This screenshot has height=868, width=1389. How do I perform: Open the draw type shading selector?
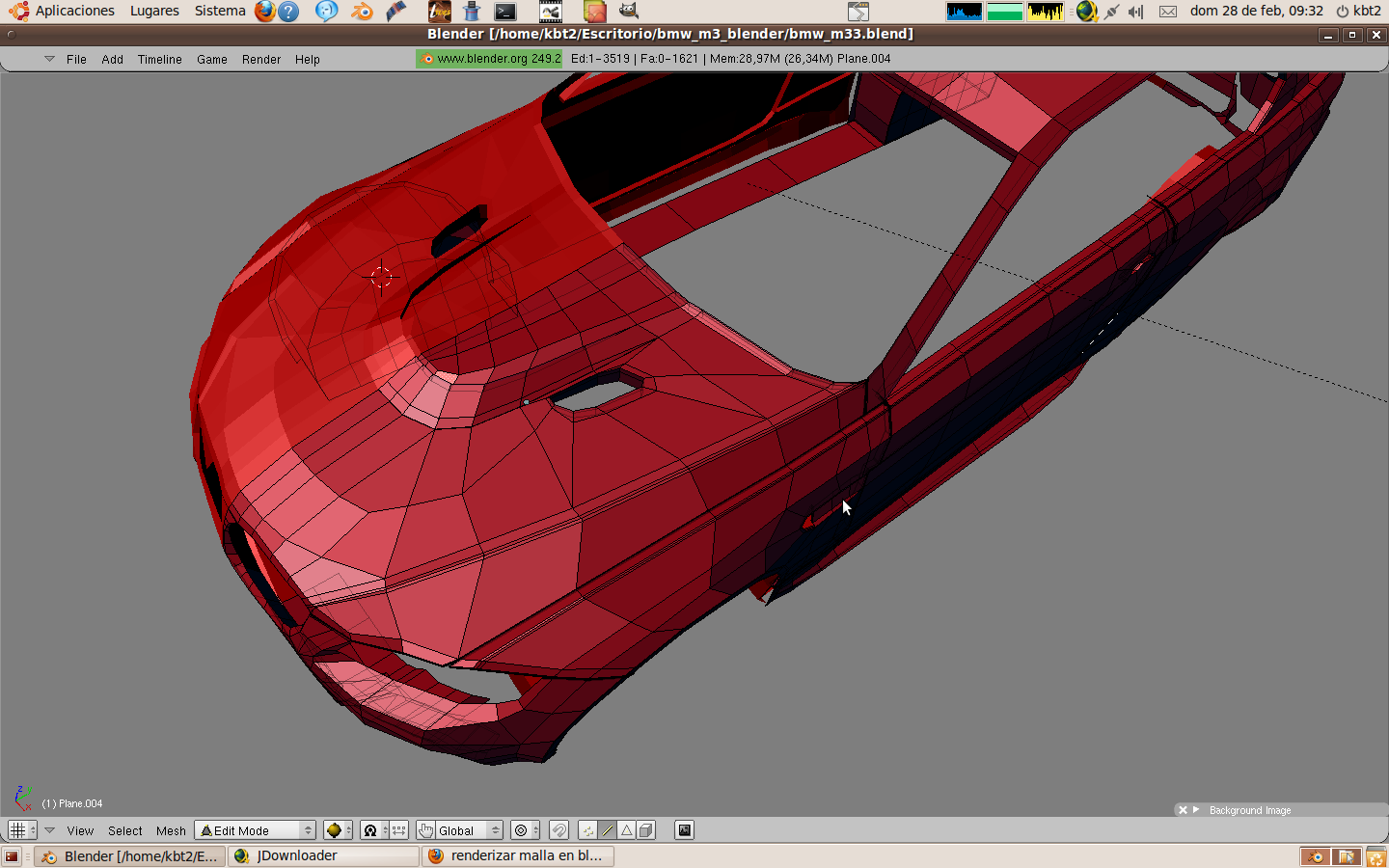(337, 830)
